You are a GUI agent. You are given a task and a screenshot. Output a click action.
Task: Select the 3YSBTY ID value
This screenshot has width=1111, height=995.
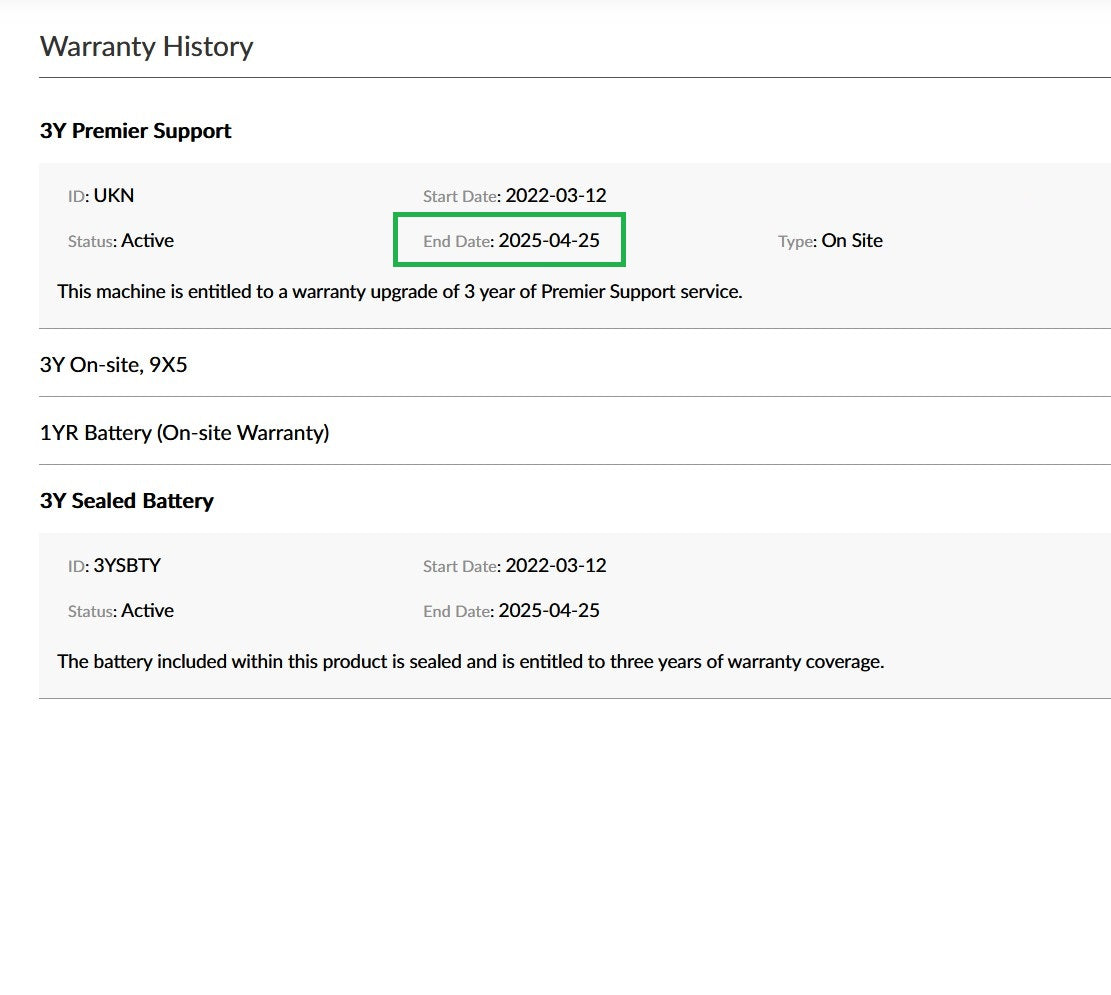pos(127,565)
